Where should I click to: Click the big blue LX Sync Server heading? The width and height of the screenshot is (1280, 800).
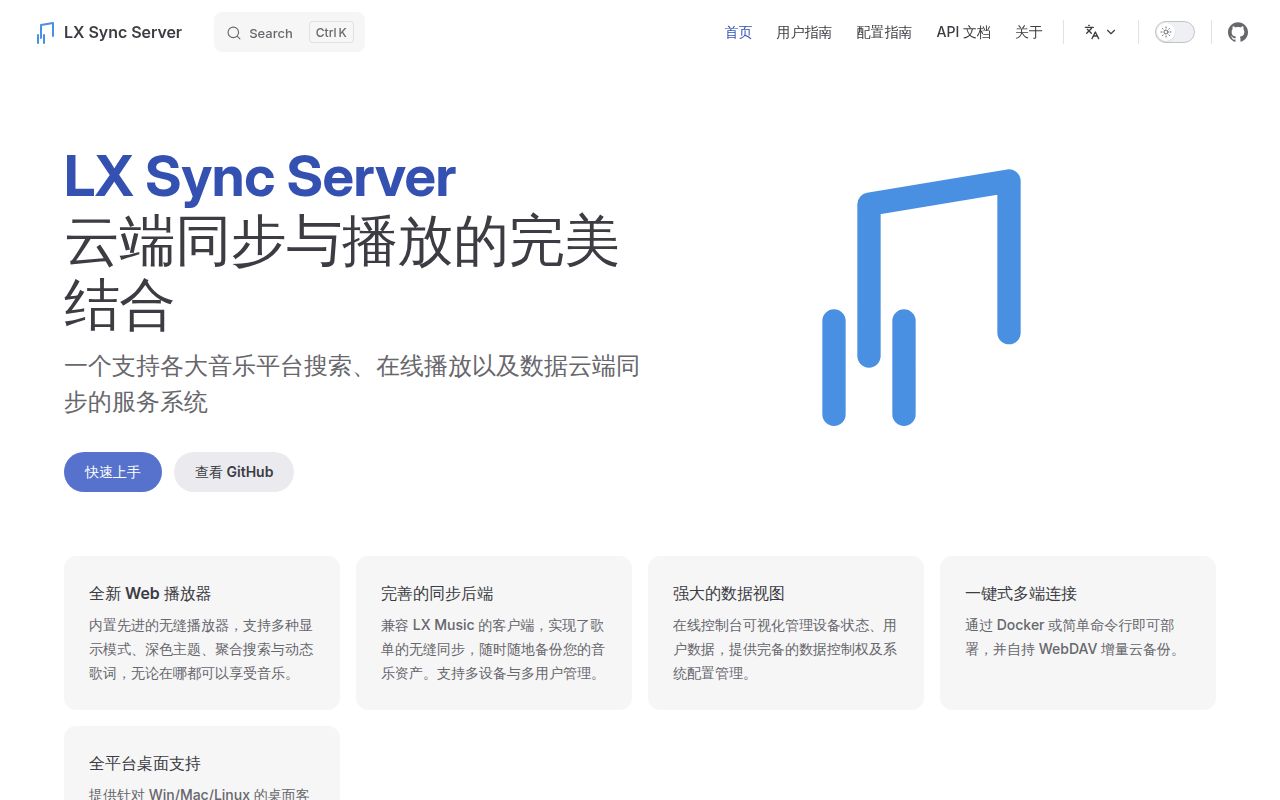pyautogui.click(x=260, y=176)
